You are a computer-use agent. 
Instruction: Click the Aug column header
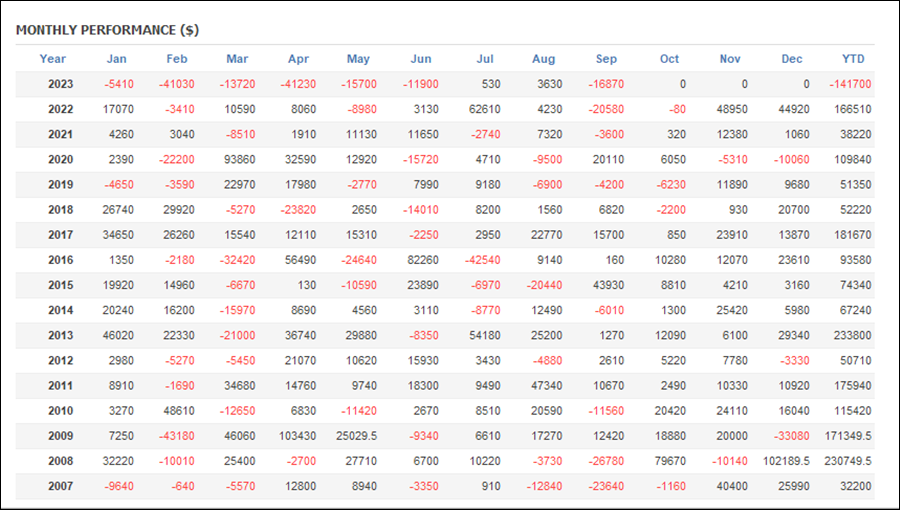click(x=544, y=59)
